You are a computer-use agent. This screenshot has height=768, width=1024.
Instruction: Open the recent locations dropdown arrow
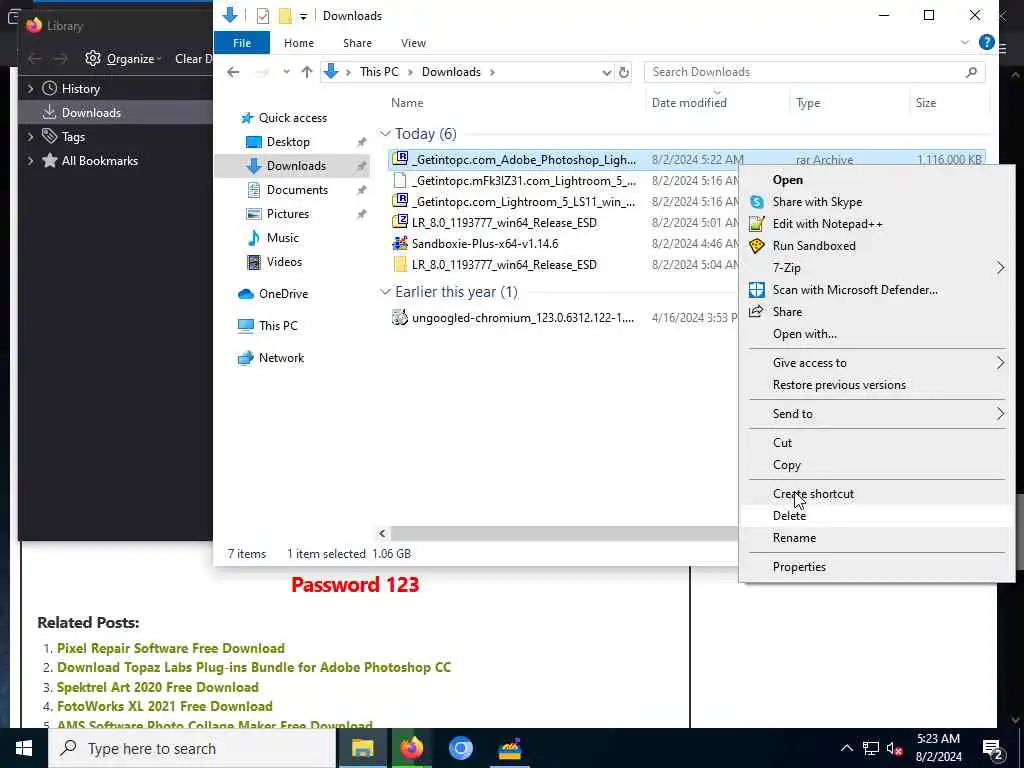(x=286, y=72)
